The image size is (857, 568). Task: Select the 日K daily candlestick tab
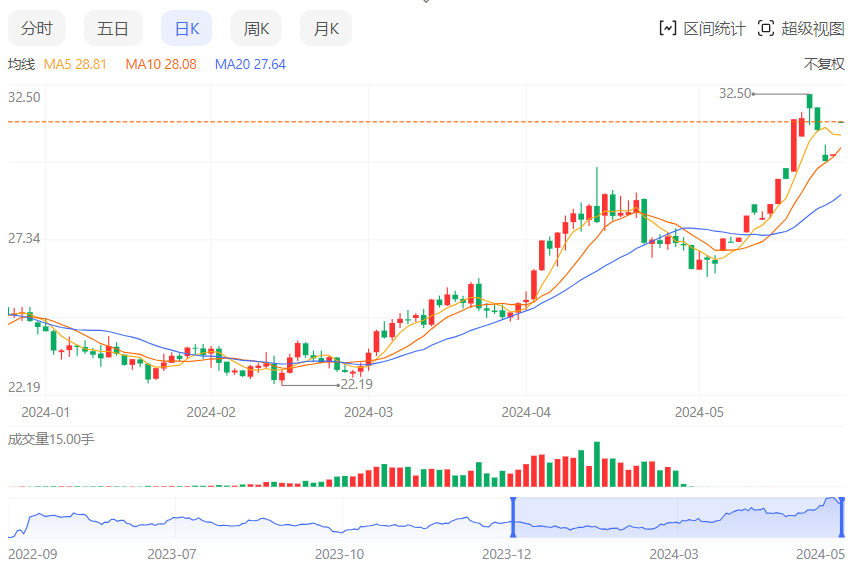point(187,29)
